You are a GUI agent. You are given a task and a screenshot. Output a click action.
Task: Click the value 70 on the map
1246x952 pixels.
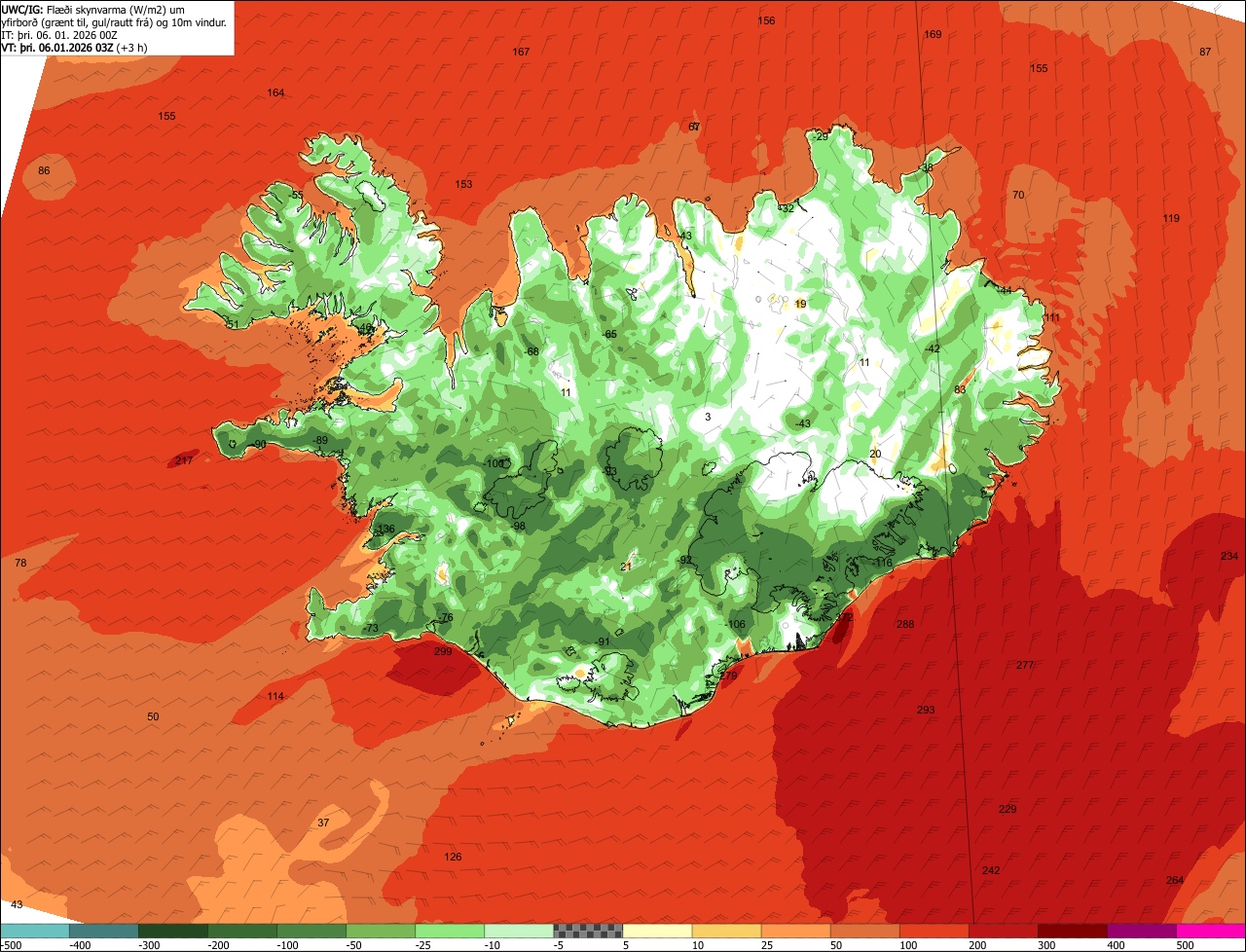(1018, 195)
